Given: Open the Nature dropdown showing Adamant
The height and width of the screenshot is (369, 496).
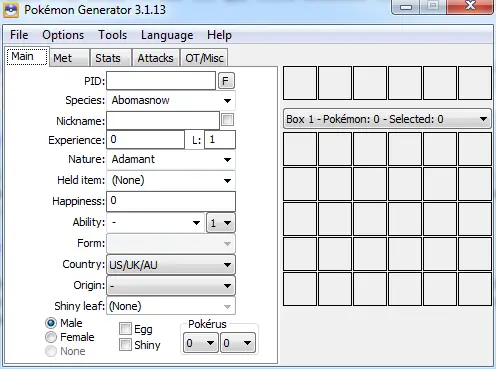Looking at the screenshot, I should pos(171,159).
